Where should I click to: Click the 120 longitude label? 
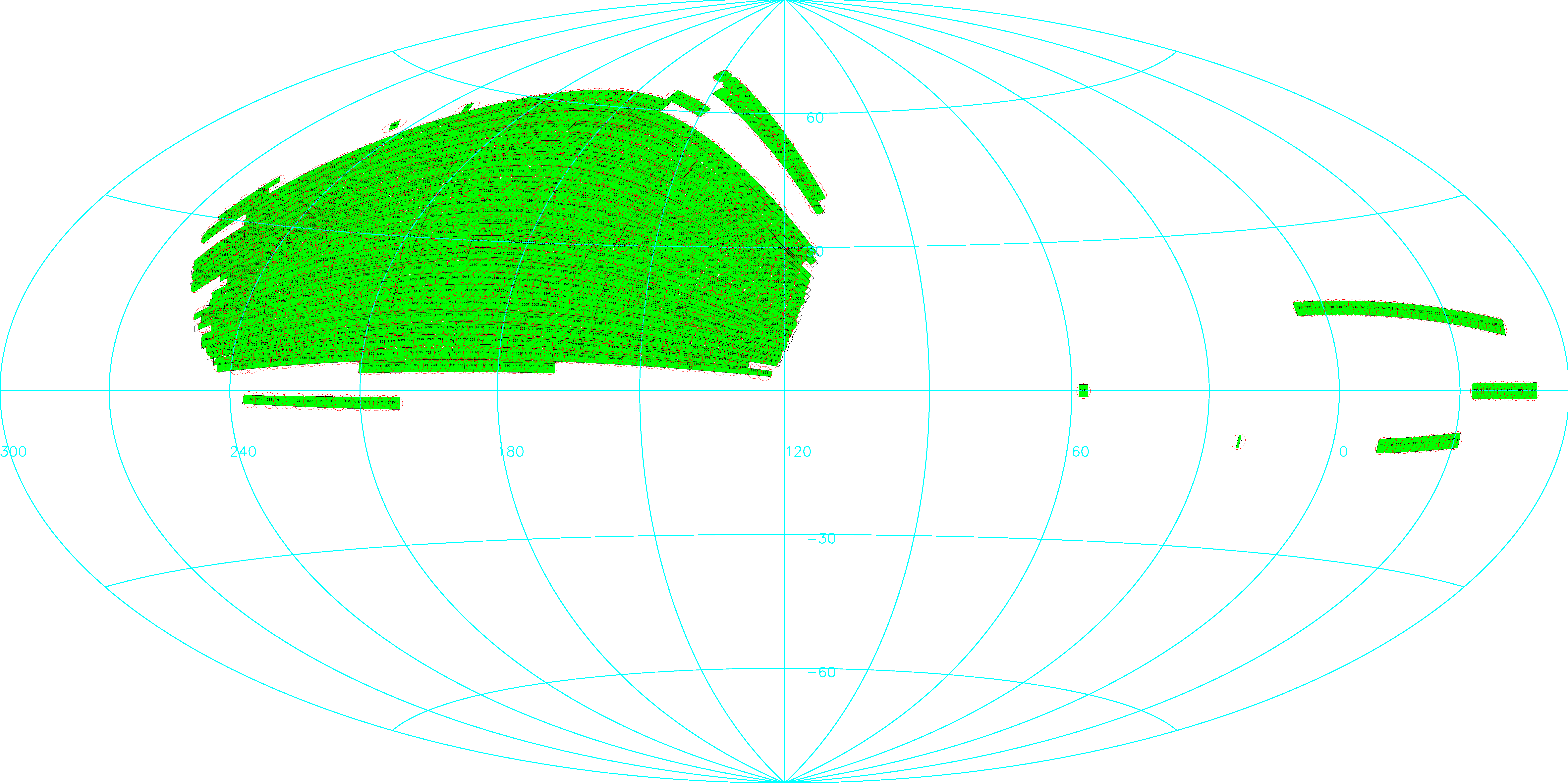[x=798, y=451]
